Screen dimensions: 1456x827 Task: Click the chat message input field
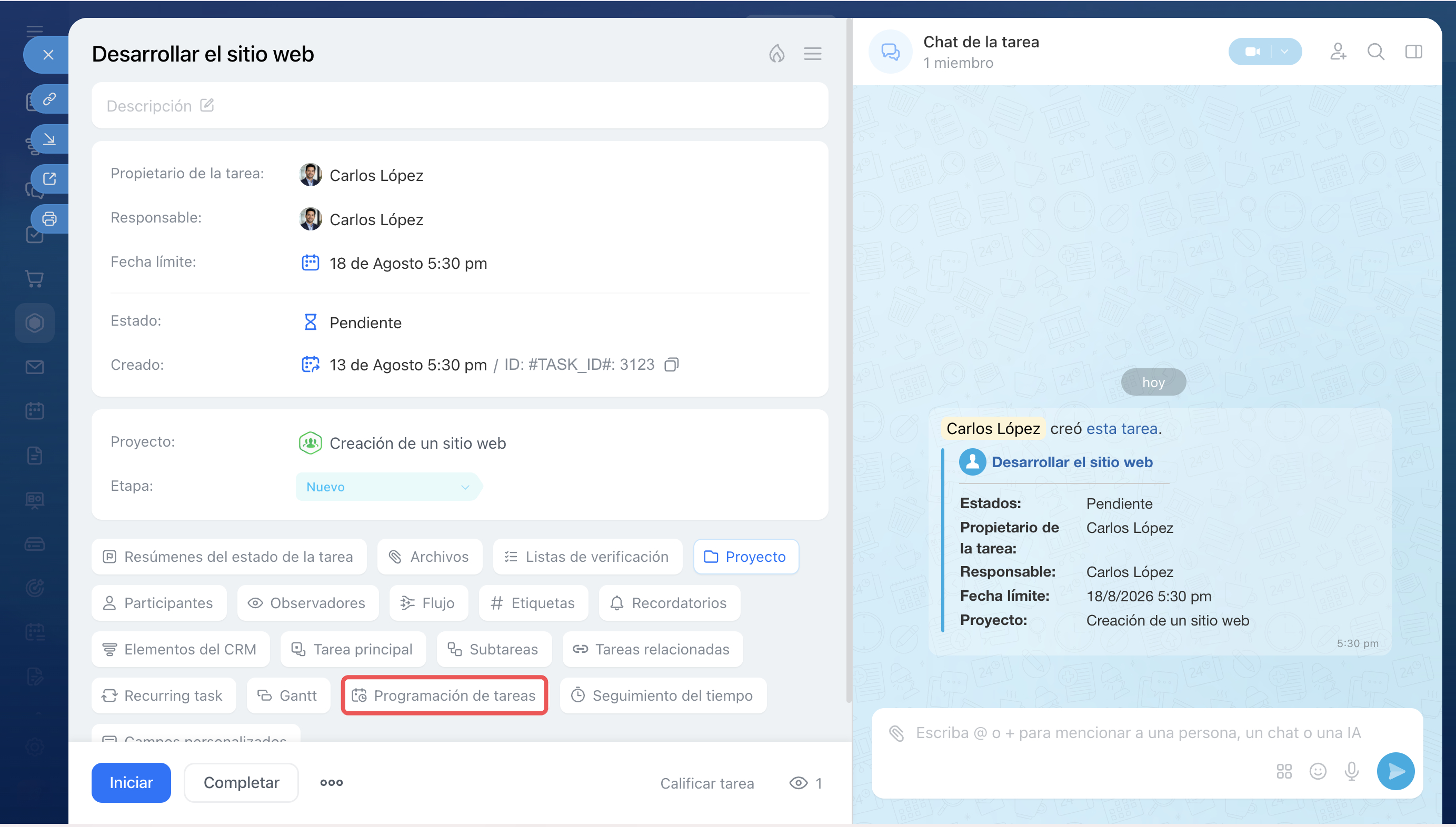1138,733
